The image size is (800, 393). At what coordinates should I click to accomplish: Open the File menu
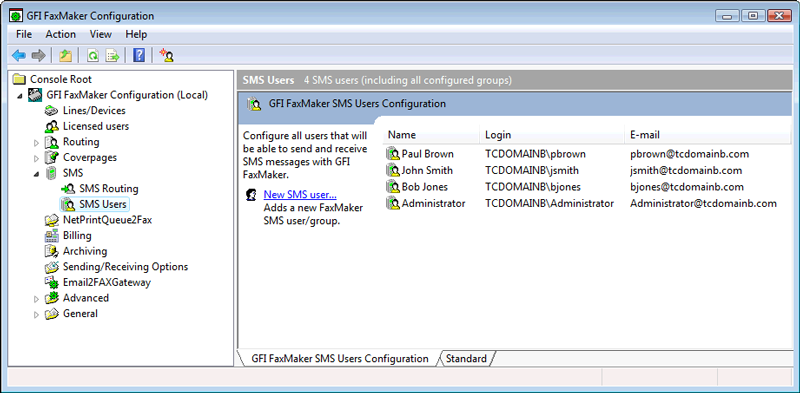[24, 34]
